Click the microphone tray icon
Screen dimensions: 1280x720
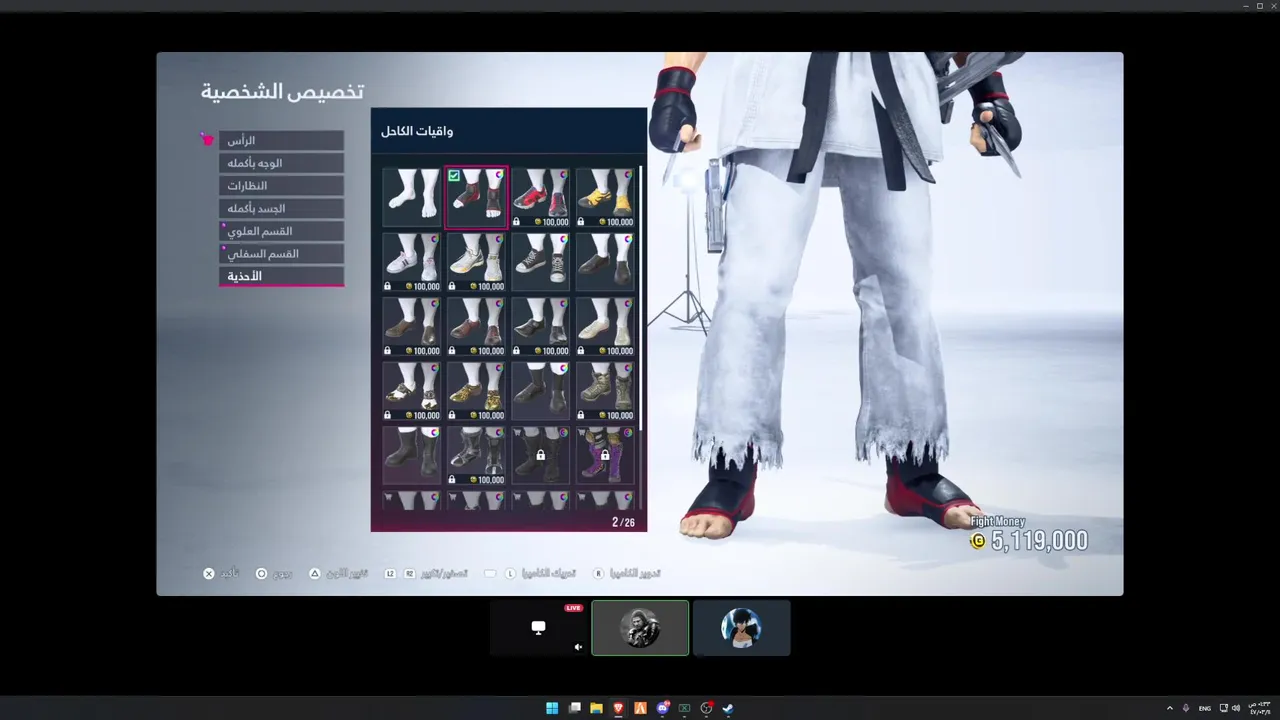point(1186,708)
